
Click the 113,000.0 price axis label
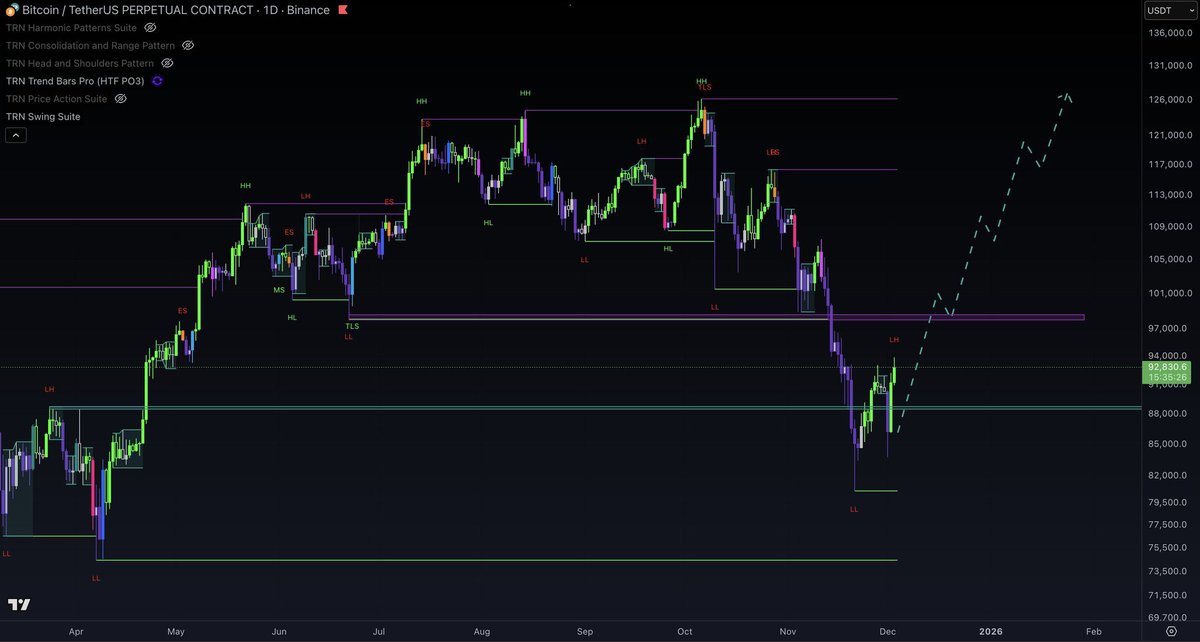[x=1170, y=196]
